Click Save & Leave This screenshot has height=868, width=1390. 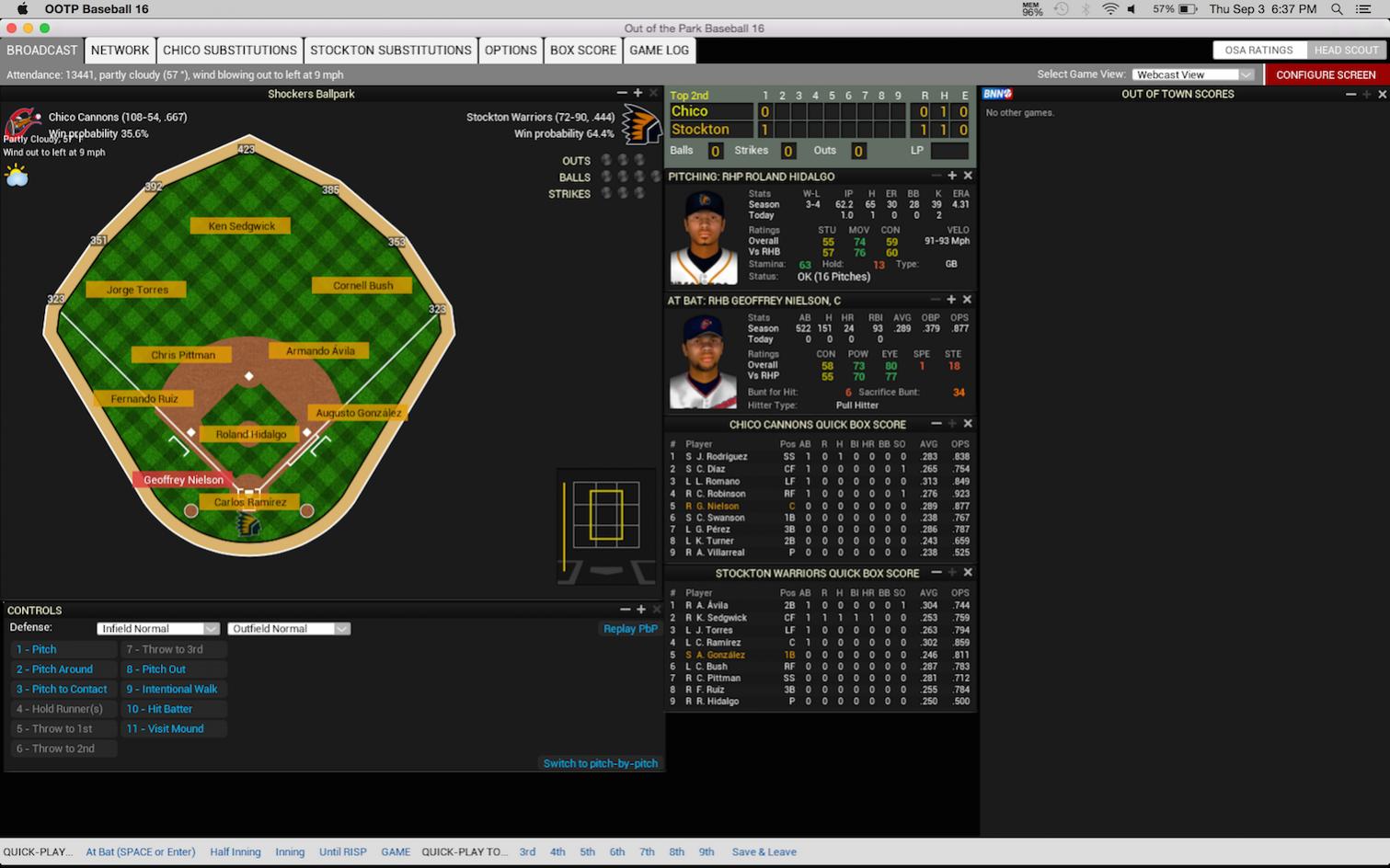(764, 852)
